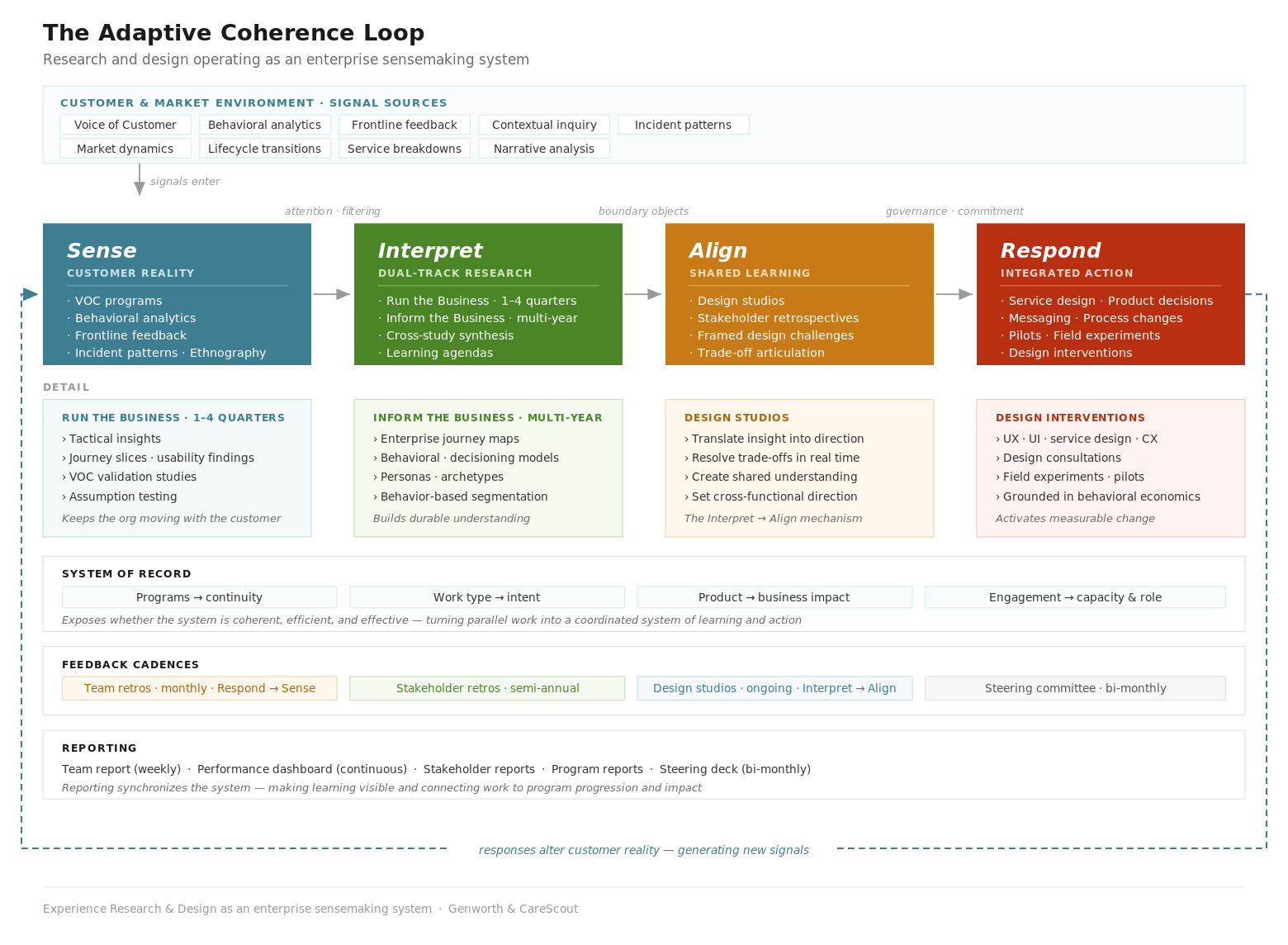Click the 'Run the Business · 1–4 Quarters' detail heading
Image resolution: width=1288 pixels, height=945 pixels.
pos(173,418)
